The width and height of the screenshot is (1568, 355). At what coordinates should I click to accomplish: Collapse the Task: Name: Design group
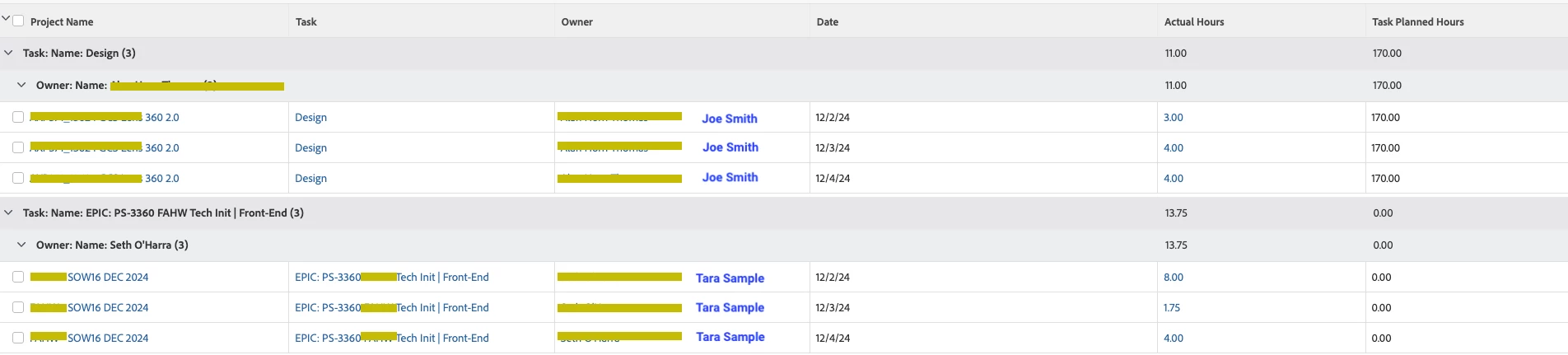[8, 53]
